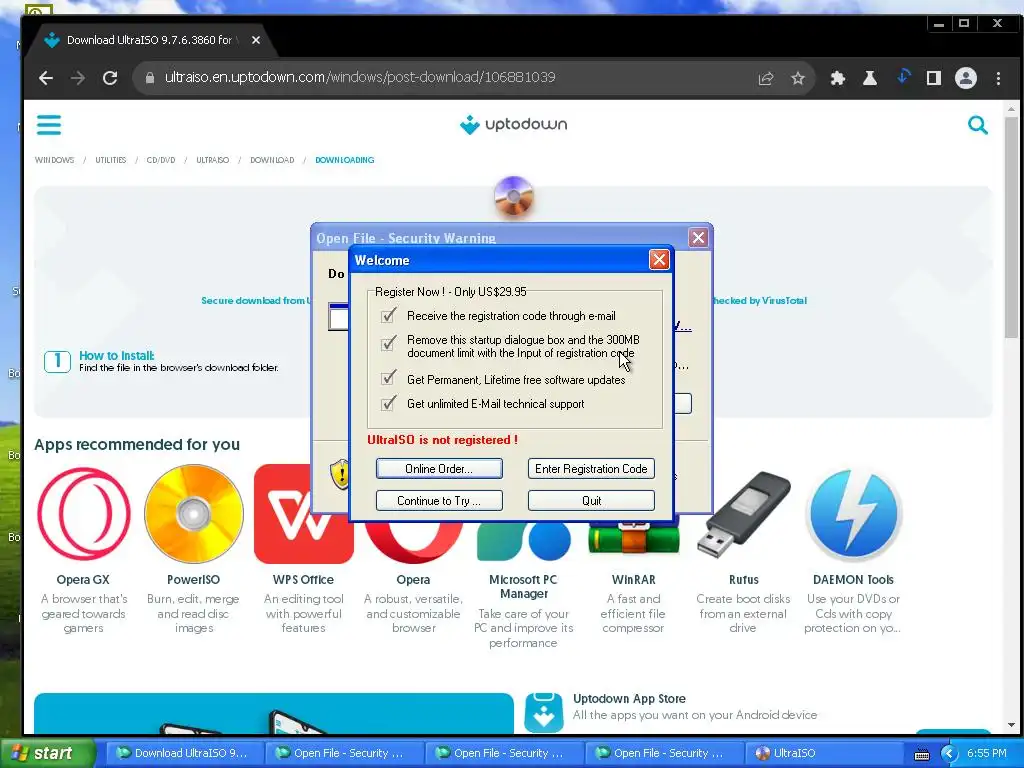The height and width of the screenshot is (768, 1024).
Task: Go back with the browser back arrow
Action: [x=45, y=78]
